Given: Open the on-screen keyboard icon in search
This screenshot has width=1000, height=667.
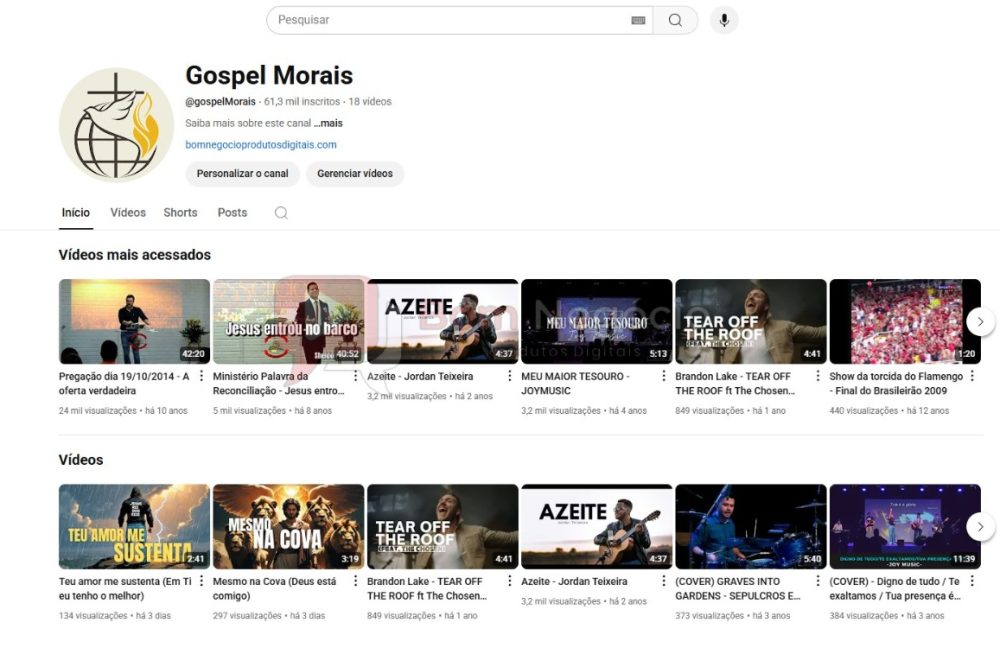Looking at the screenshot, I should pyautogui.click(x=638, y=20).
